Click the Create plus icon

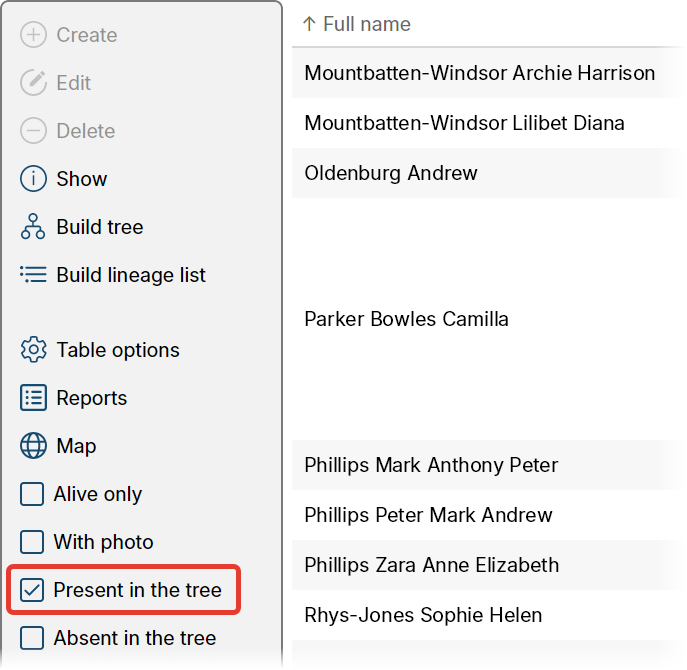click(33, 35)
